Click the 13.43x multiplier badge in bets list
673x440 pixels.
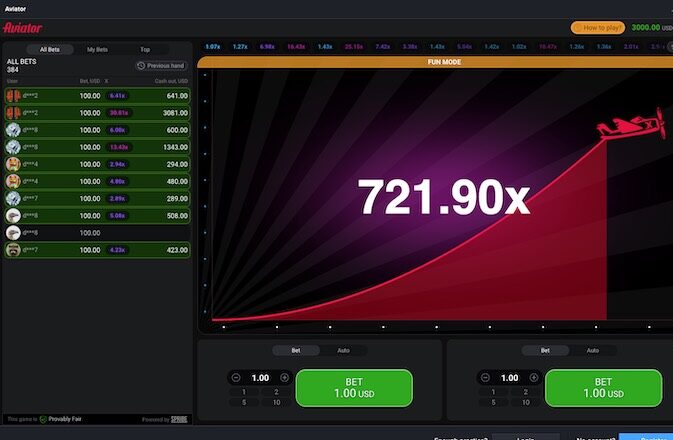click(x=119, y=147)
